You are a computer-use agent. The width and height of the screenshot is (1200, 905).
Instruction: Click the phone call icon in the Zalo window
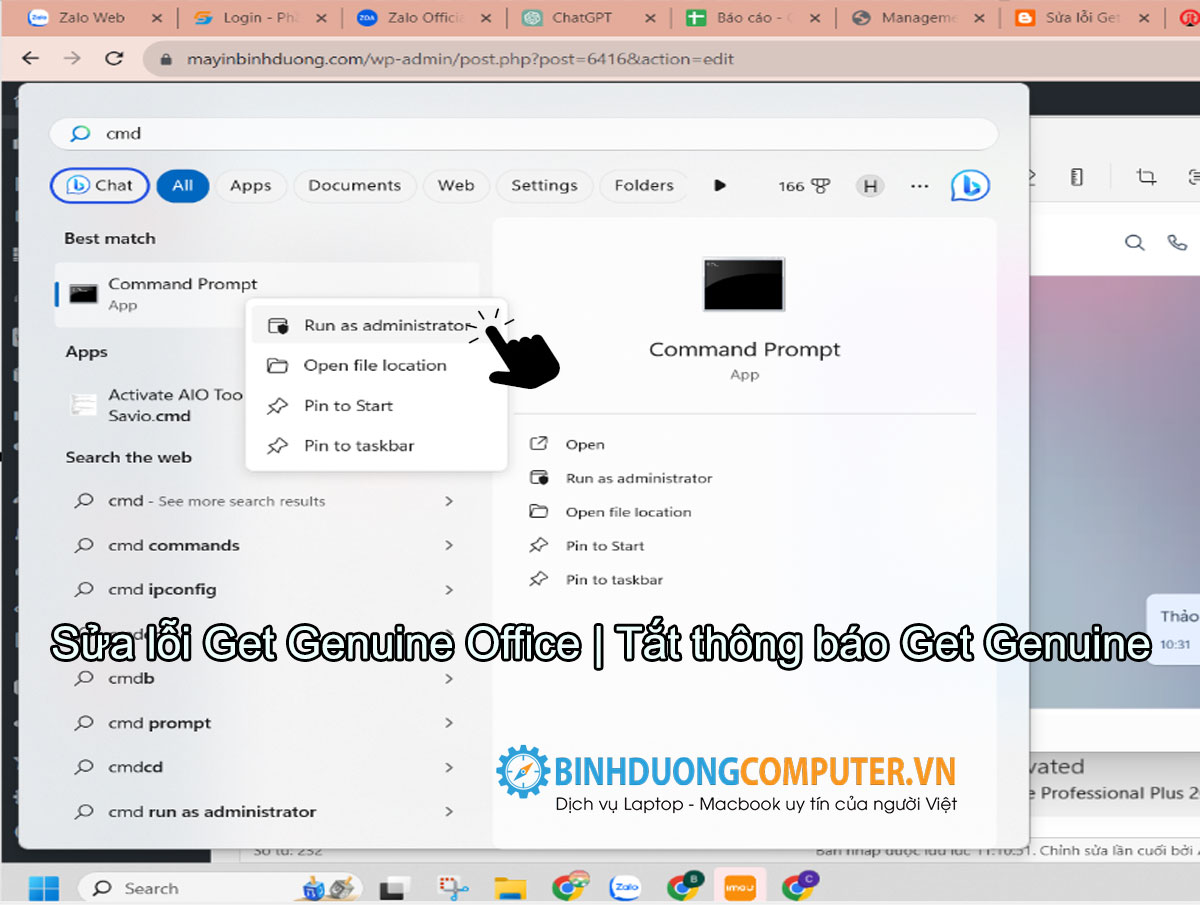pyautogui.click(x=1177, y=242)
